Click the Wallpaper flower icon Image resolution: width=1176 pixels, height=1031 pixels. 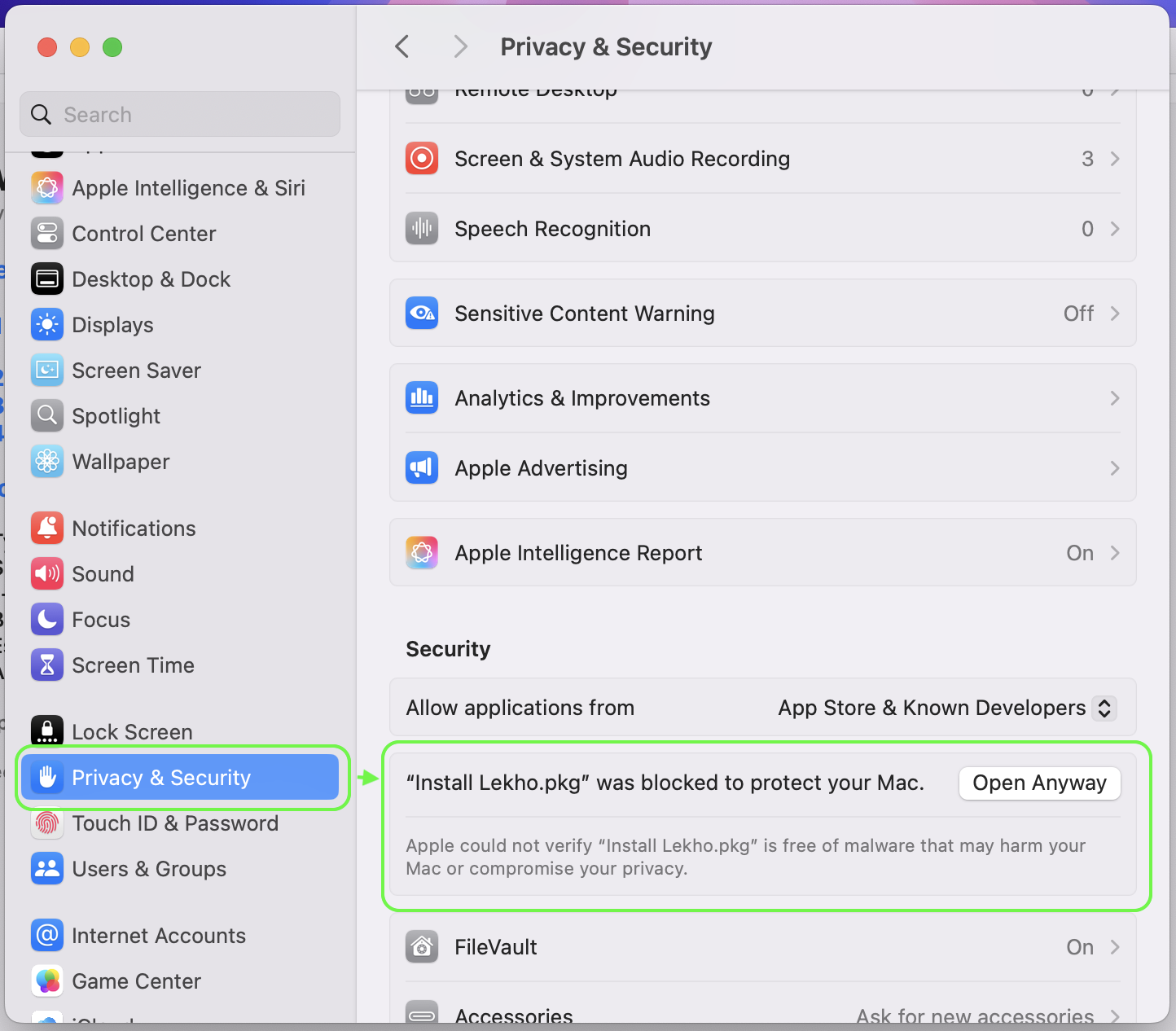click(47, 462)
